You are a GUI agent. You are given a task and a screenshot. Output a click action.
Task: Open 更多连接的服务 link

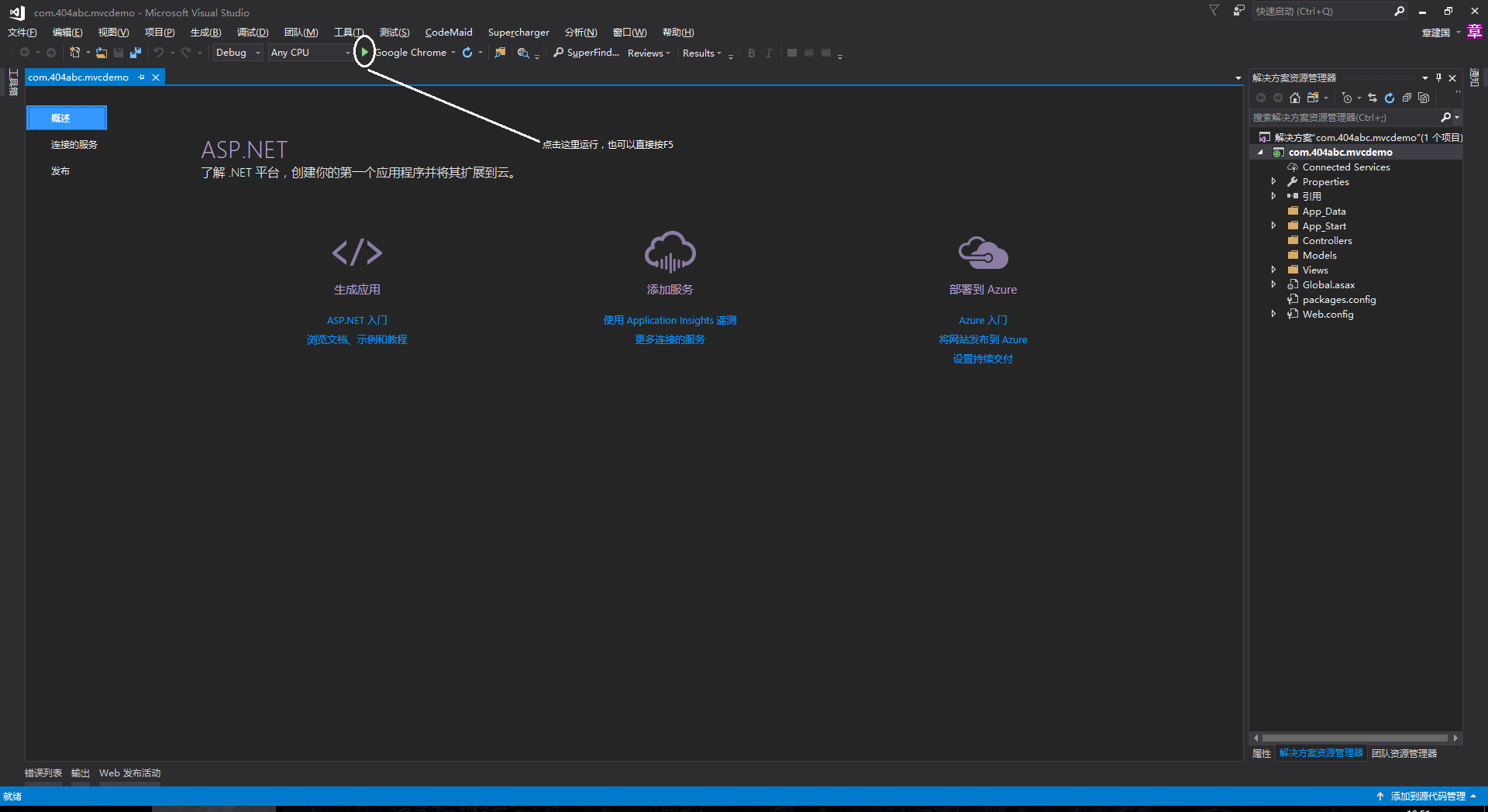click(x=670, y=339)
